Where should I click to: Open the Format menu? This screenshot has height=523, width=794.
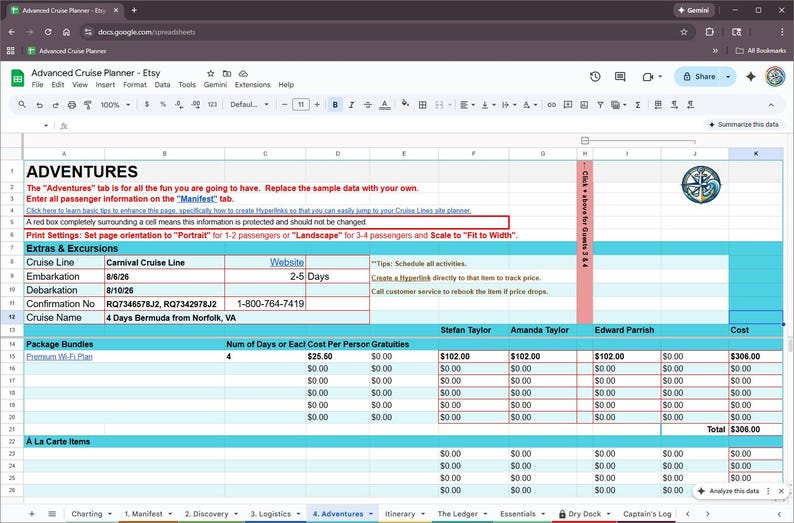click(x=135, y=85)
